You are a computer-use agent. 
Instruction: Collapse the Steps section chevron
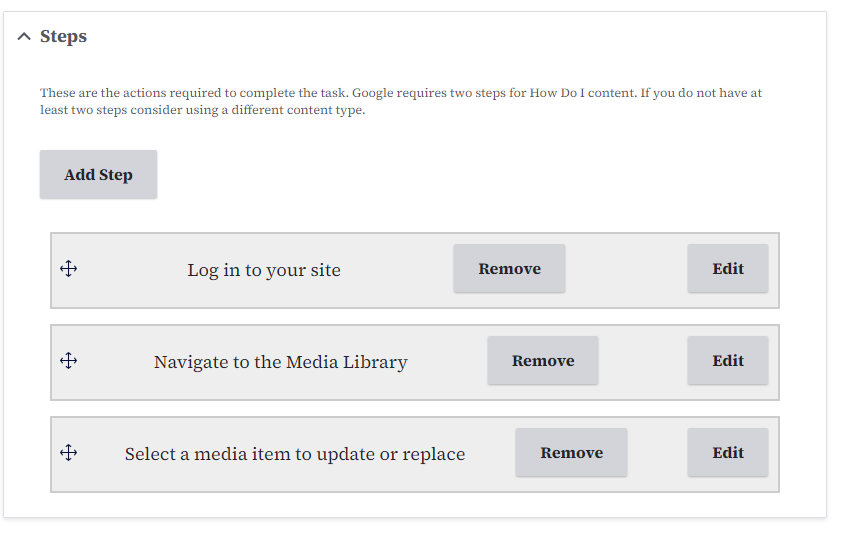24,37
